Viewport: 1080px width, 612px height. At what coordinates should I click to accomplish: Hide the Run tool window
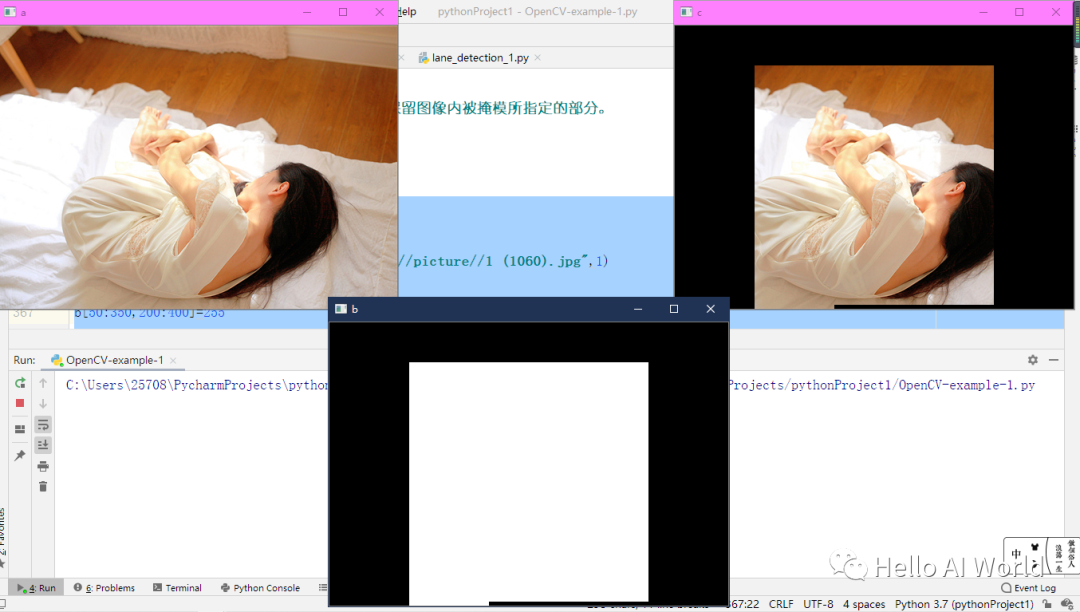point(1053,359)
